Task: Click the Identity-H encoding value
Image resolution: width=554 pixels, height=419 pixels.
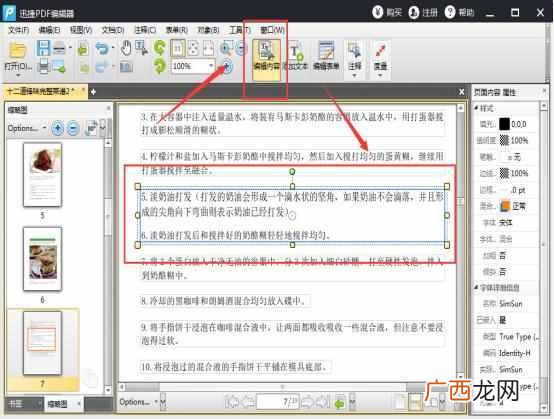Action: (515, 353)
